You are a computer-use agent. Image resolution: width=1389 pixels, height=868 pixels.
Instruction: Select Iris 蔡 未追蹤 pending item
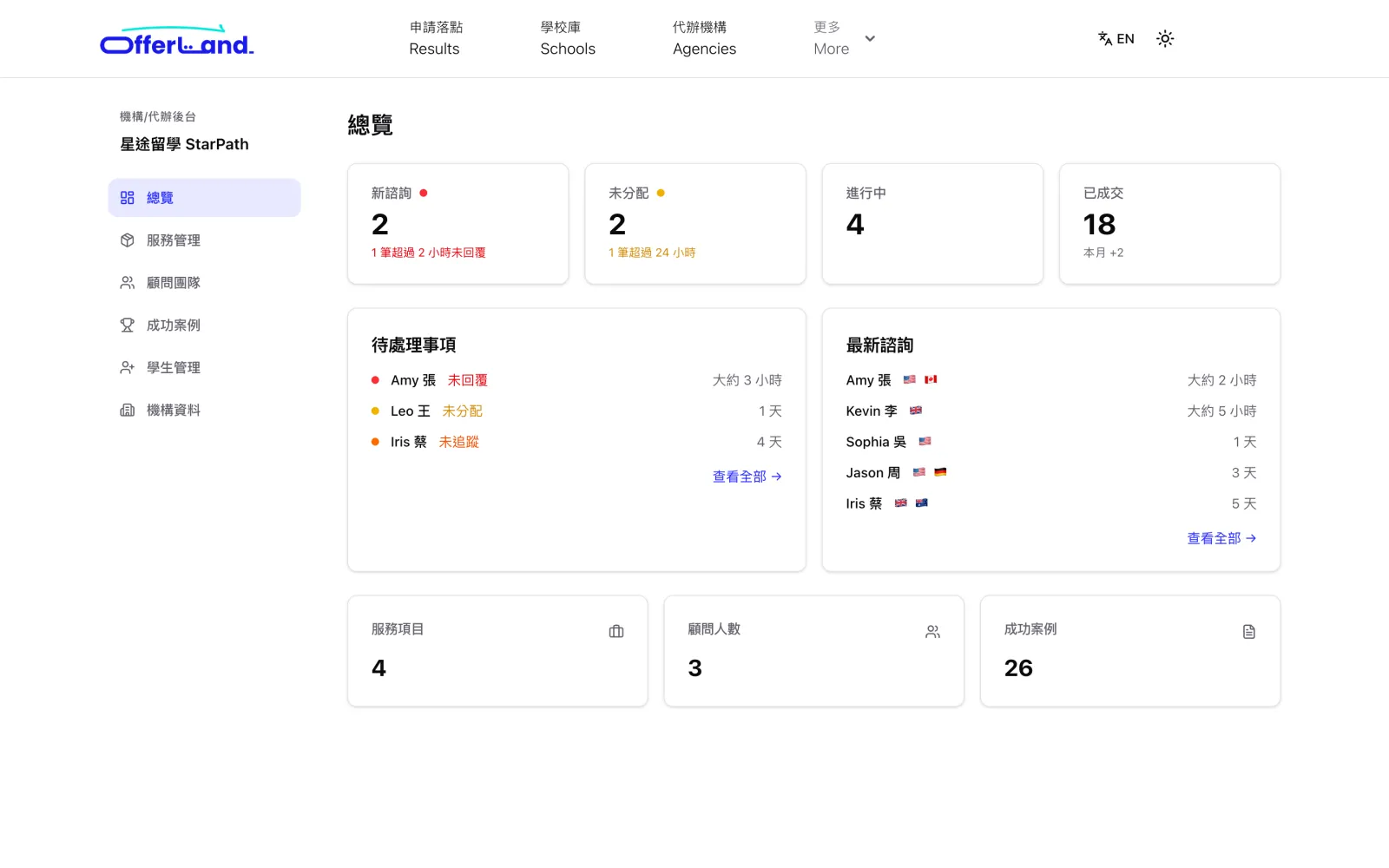[576, 442]
